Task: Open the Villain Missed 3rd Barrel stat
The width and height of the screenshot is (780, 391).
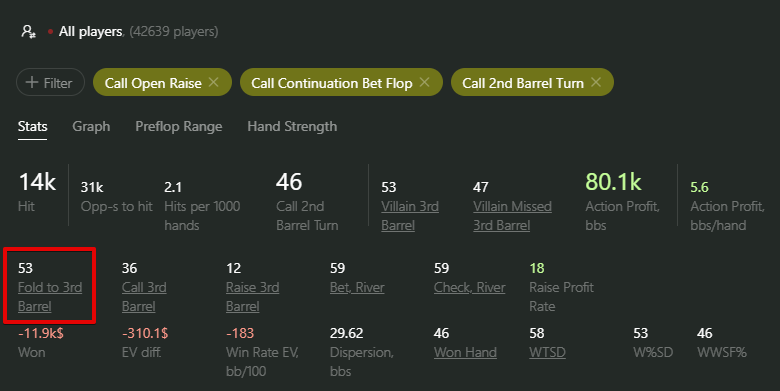Action: coord(512,216)
